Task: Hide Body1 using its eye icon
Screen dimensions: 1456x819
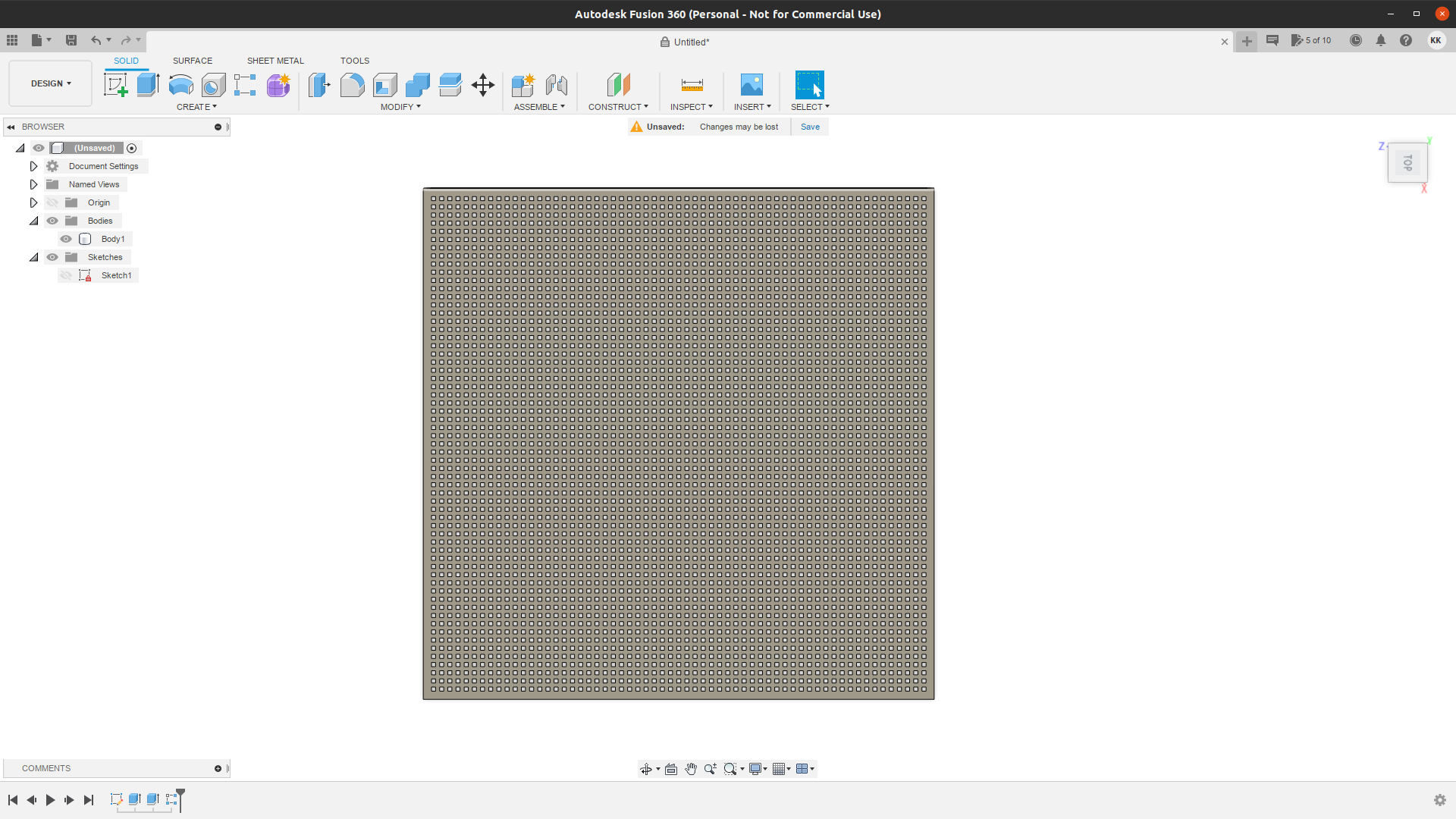Action: 66,239
